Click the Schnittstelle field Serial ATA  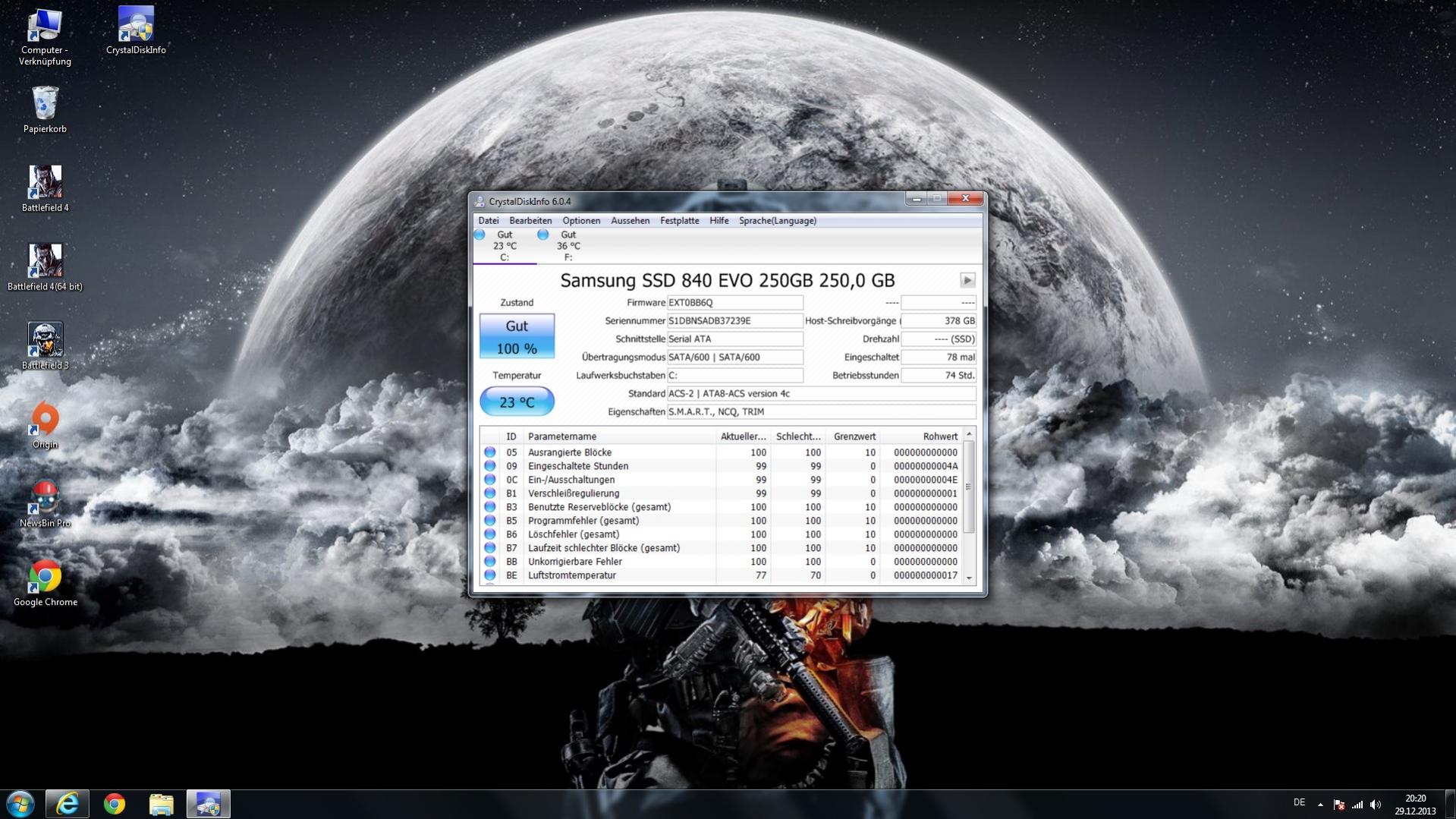tap(734, 339)
